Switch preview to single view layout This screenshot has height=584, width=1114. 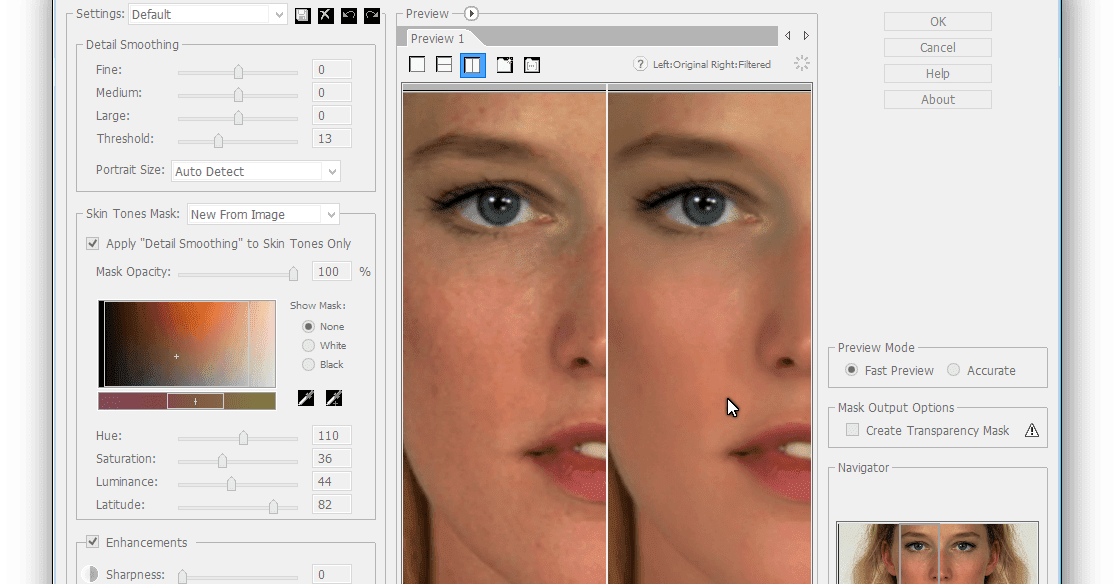[417, 64]
